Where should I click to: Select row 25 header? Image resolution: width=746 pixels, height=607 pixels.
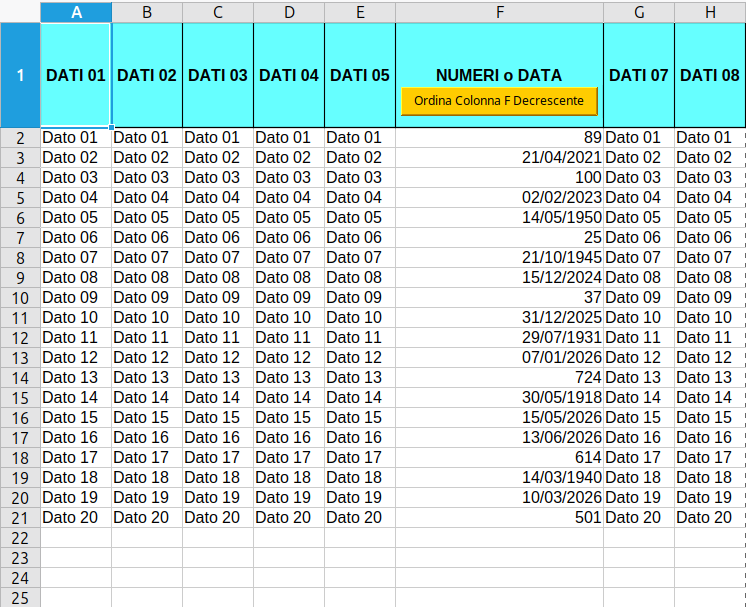[x=20, y=597]
